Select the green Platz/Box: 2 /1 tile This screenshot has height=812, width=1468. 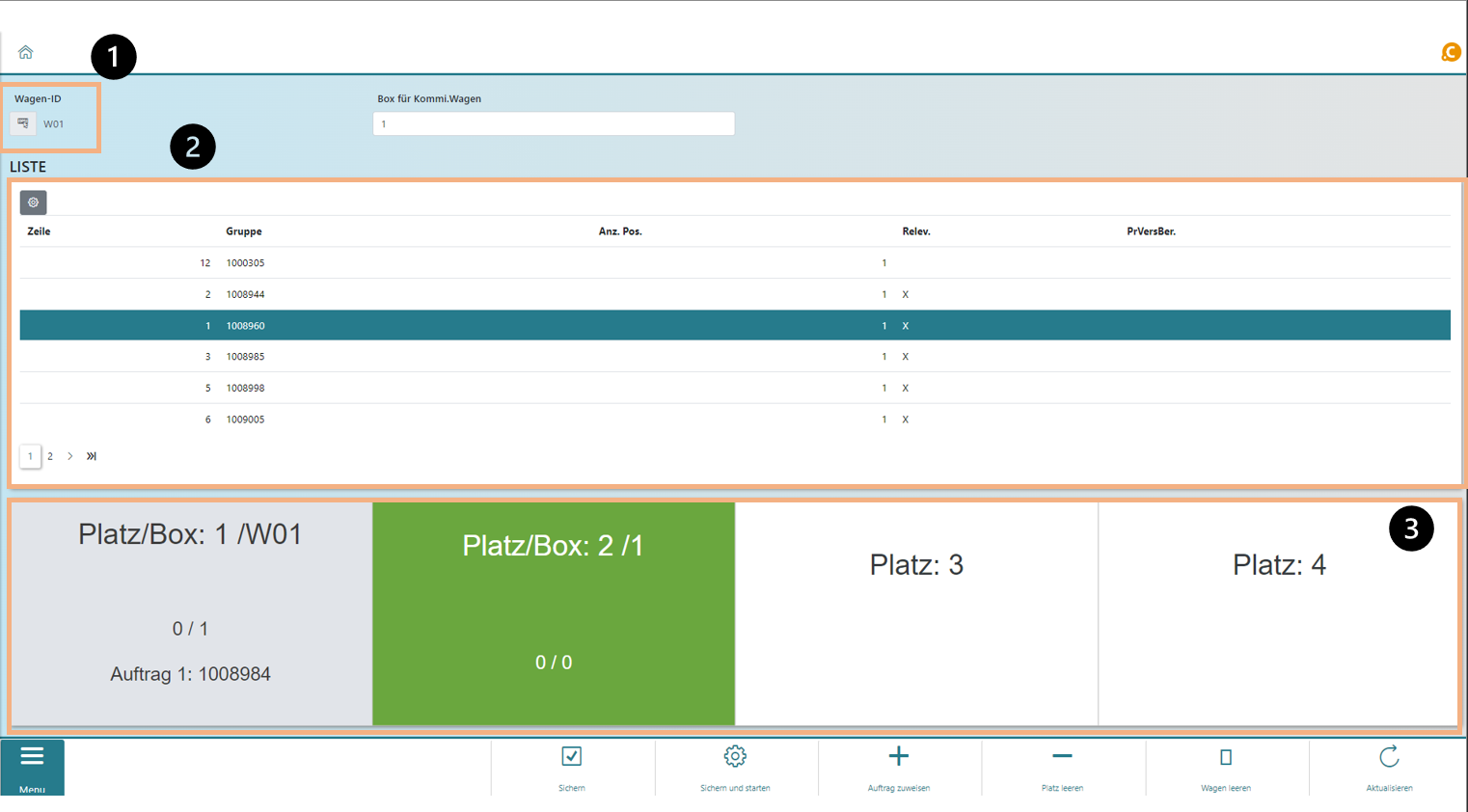(x=554, y=613)
